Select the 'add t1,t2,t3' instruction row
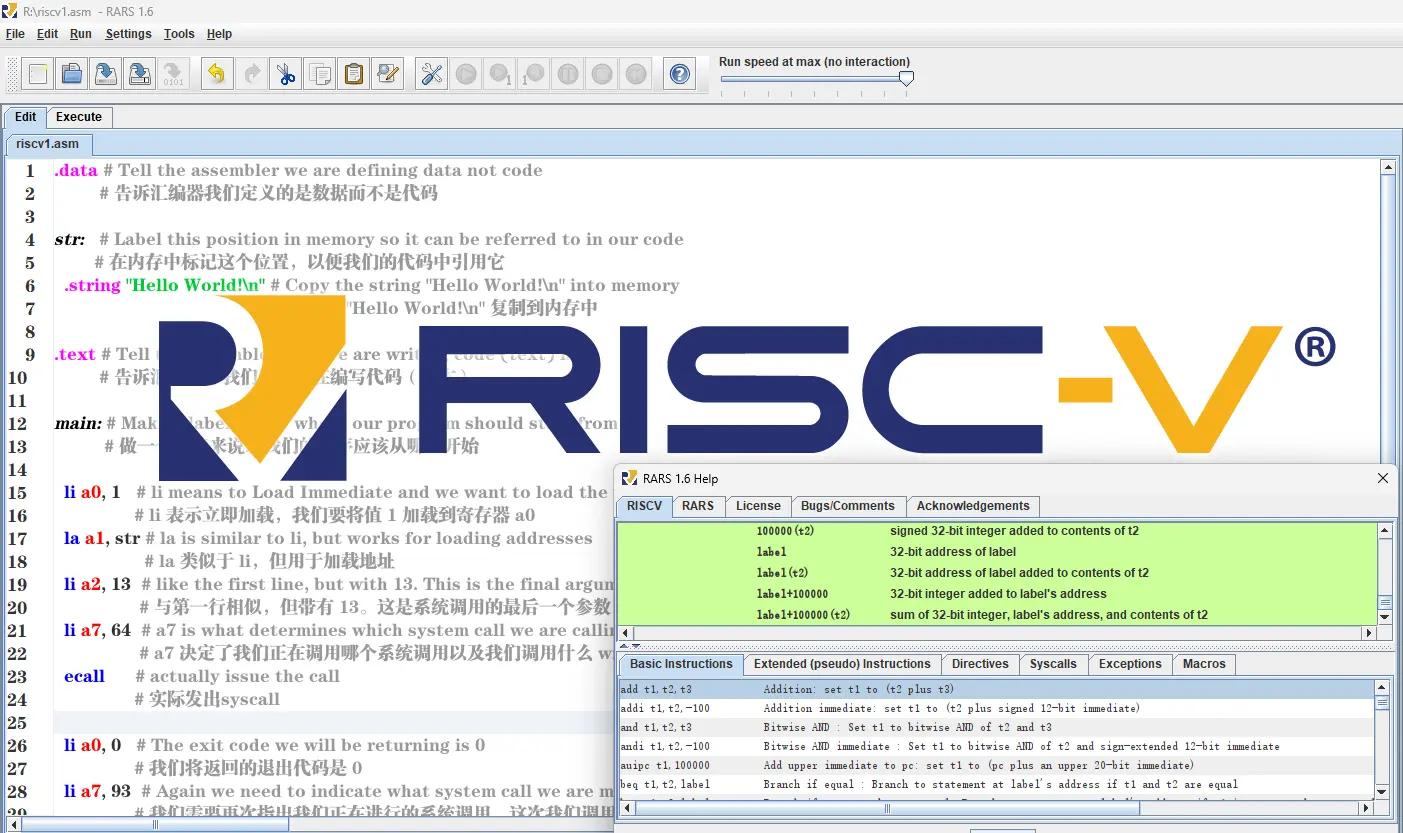 pyautogui.click(x=996, y=689)
